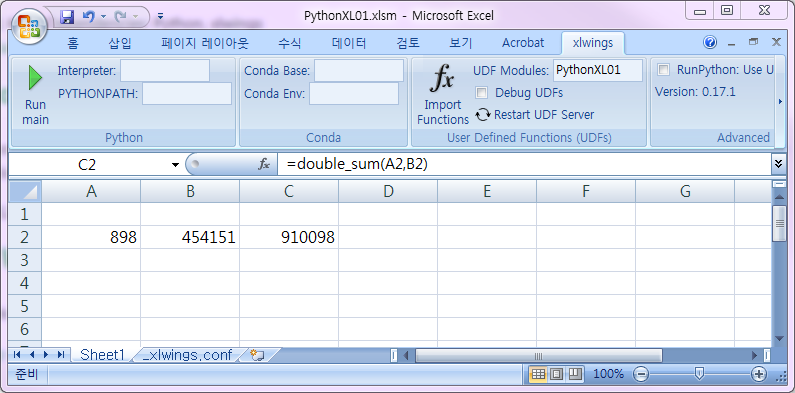Undo the last action
795x393 pixels.
[x=88, y=17]
